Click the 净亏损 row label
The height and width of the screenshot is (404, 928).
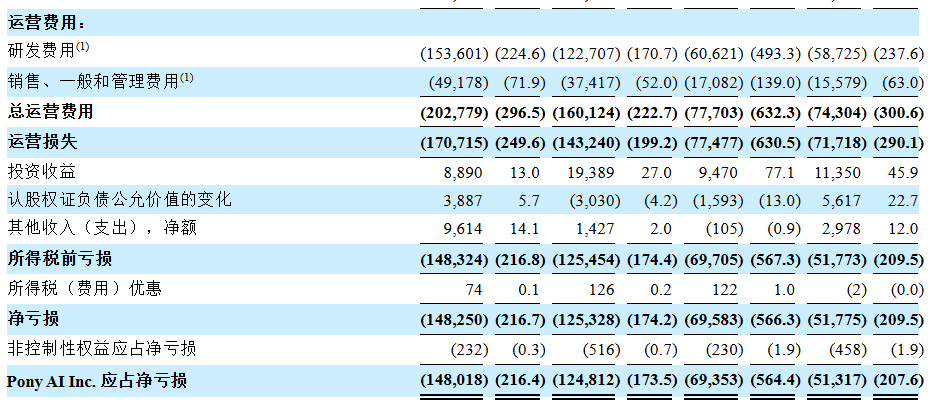pyautogui.click(x=33, y=319)
